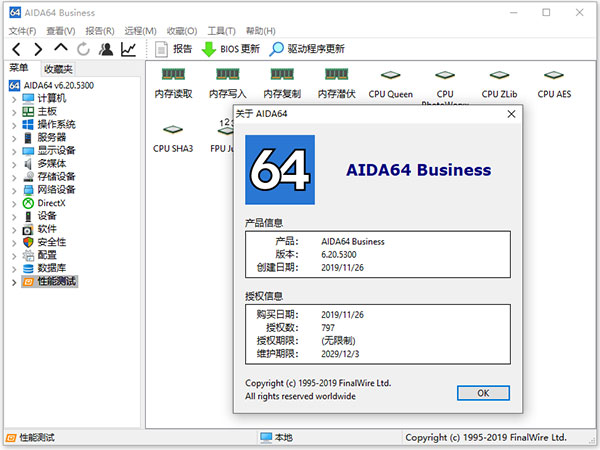Expand the 存储设备 tree node chevron

pos(14,178)
